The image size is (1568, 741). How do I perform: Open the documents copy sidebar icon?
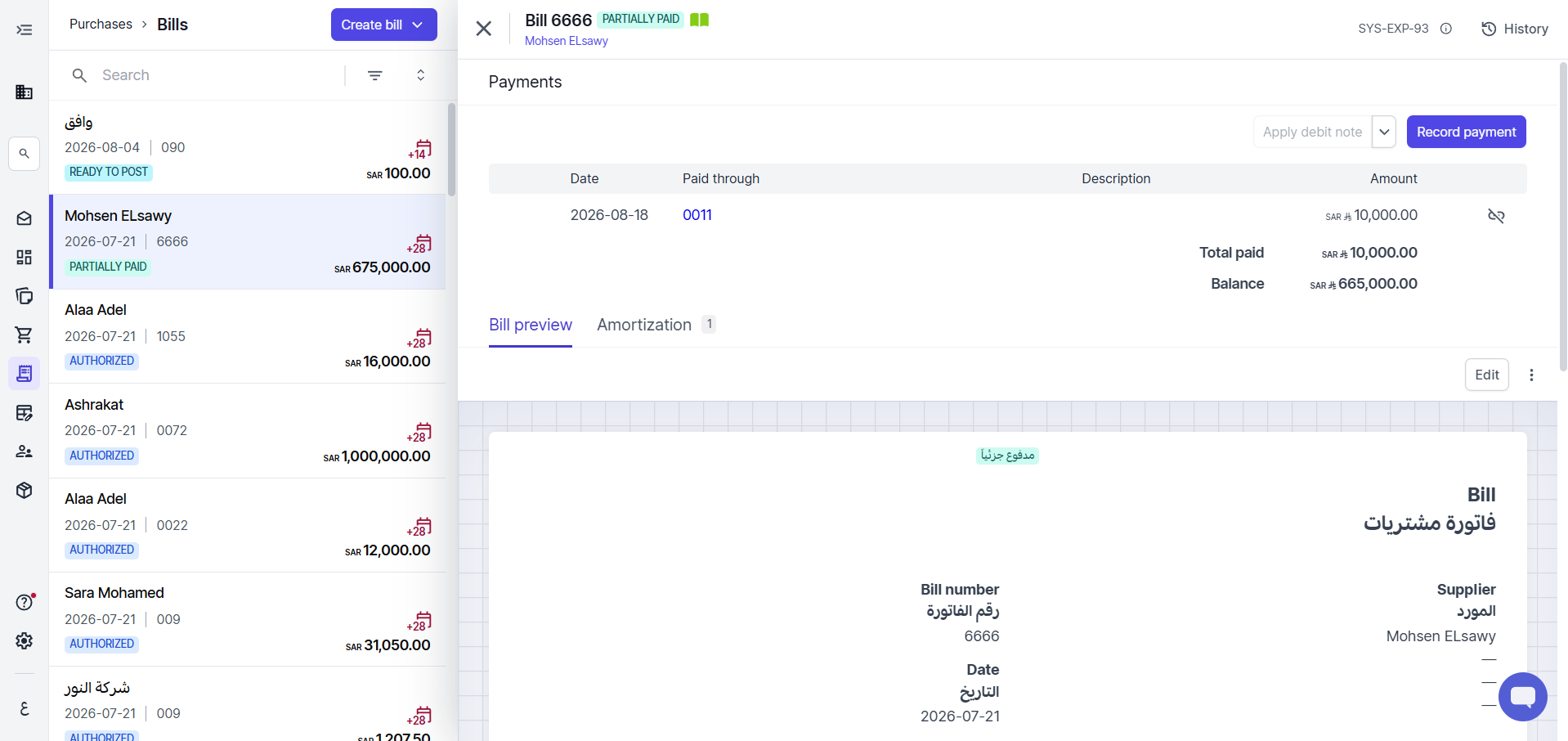[x=25, y=296]
